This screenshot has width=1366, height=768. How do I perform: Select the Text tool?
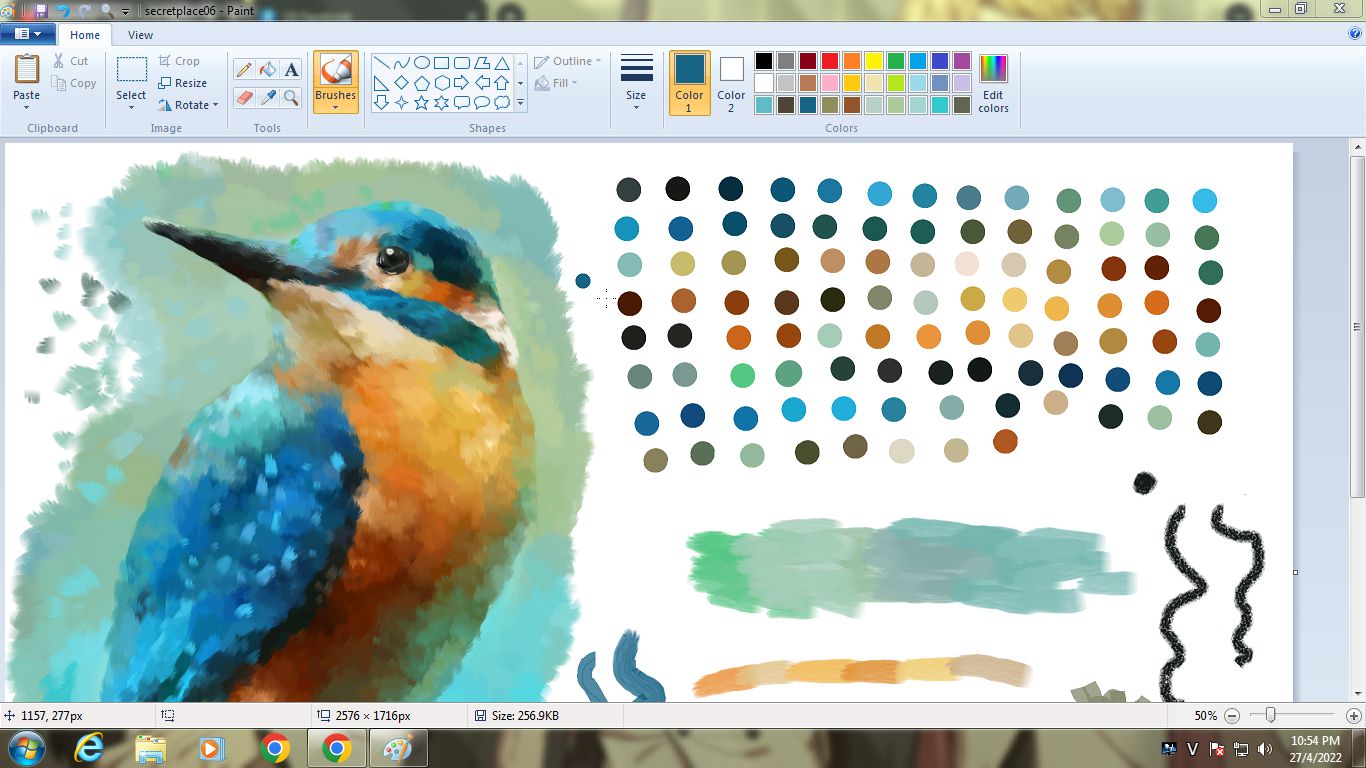291,69
